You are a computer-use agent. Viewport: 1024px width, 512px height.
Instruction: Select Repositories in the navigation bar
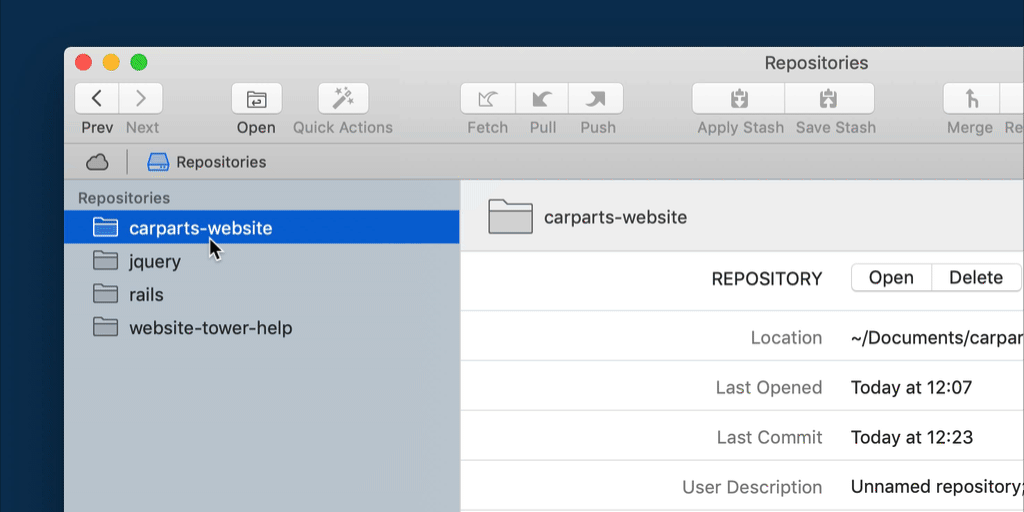coord(207,162)
